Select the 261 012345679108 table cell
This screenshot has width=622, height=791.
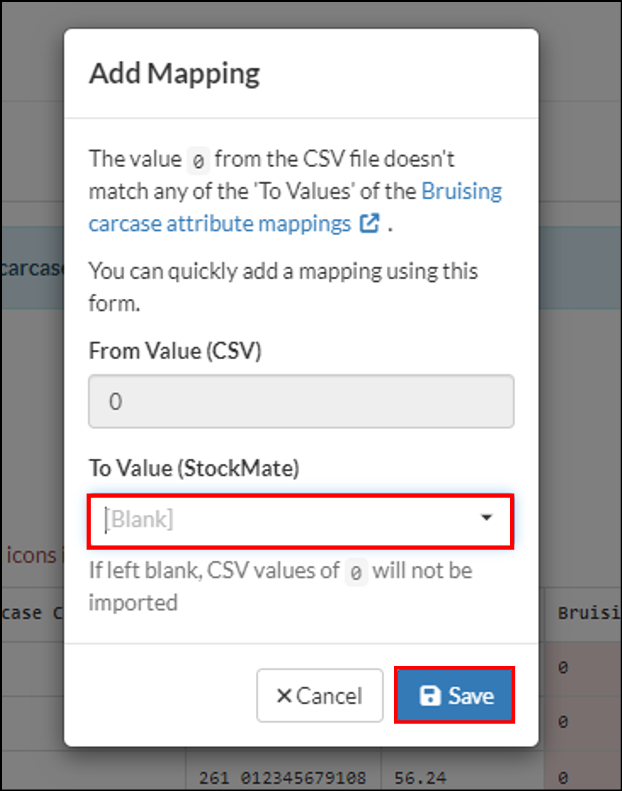pyautogui.click(x=282, y=778)
